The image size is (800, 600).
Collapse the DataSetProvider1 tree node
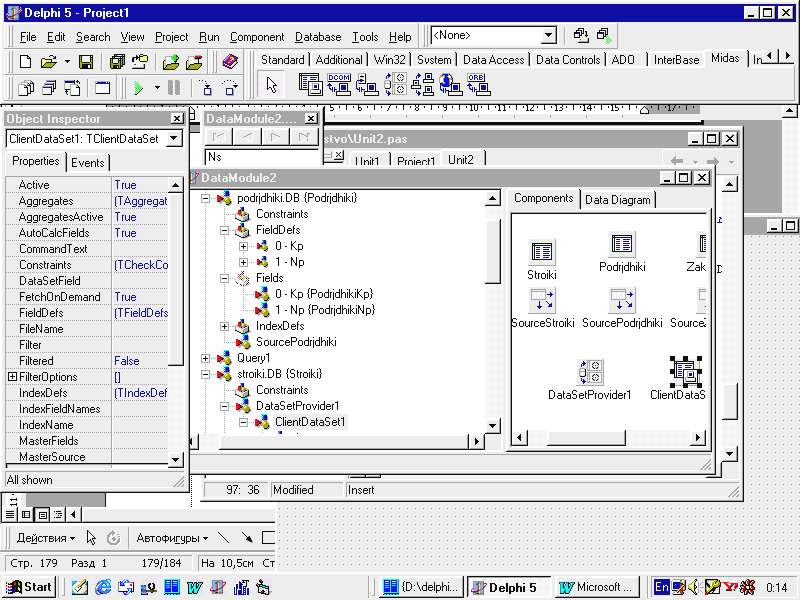point(224,406)
